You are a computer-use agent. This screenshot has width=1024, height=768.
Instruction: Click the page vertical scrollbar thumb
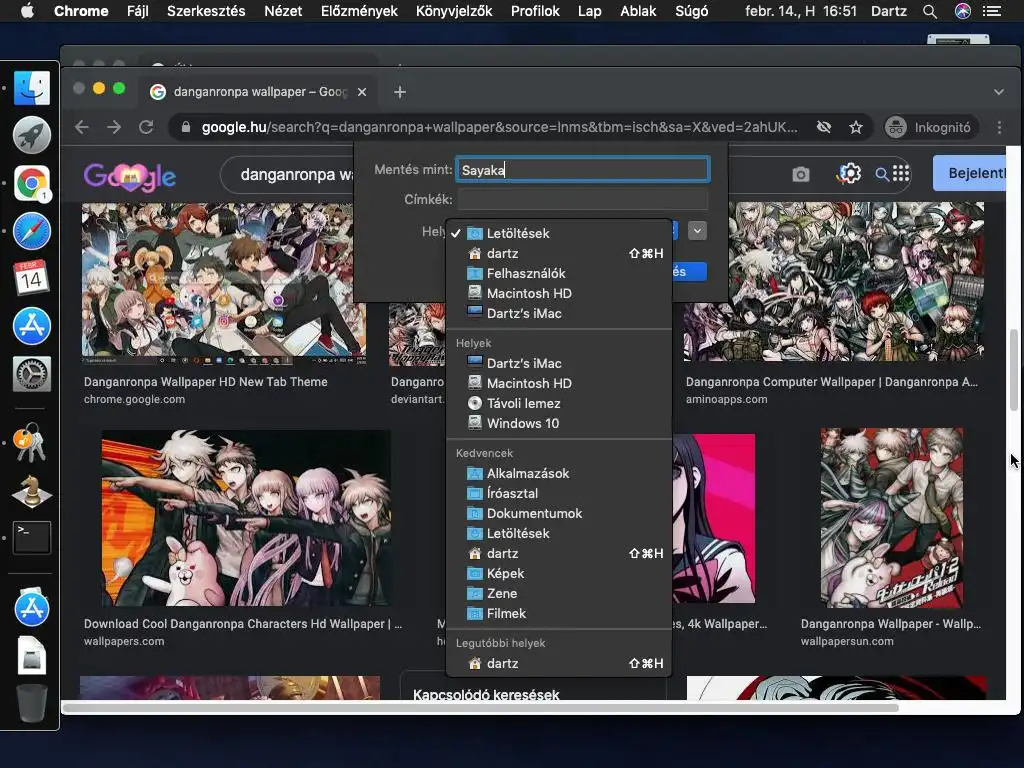pyautogui.click(x=1014, y=370)
